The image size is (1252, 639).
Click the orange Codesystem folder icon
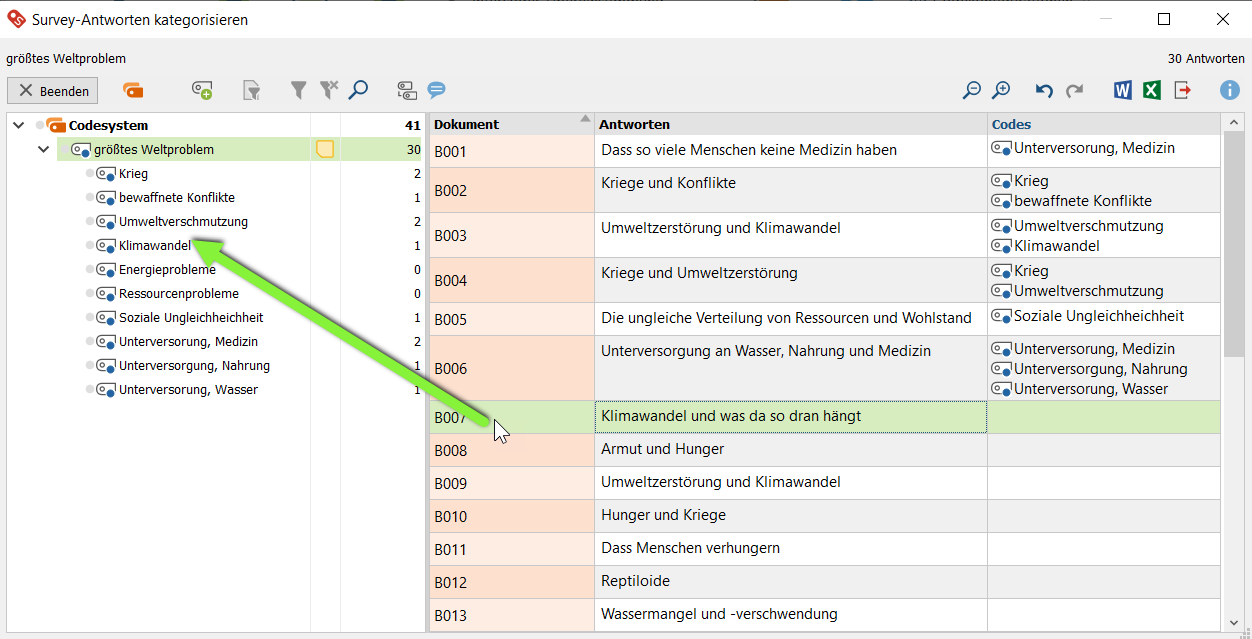coord(56,125)
